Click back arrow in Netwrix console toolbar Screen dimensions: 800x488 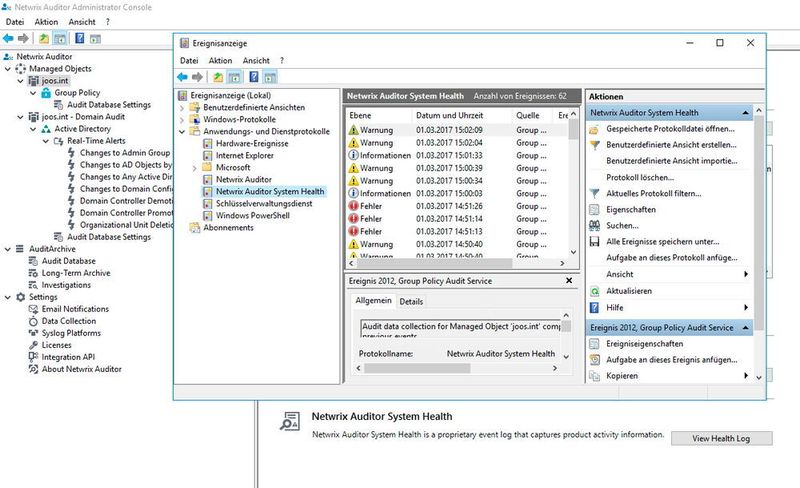[x=8, y=38]
